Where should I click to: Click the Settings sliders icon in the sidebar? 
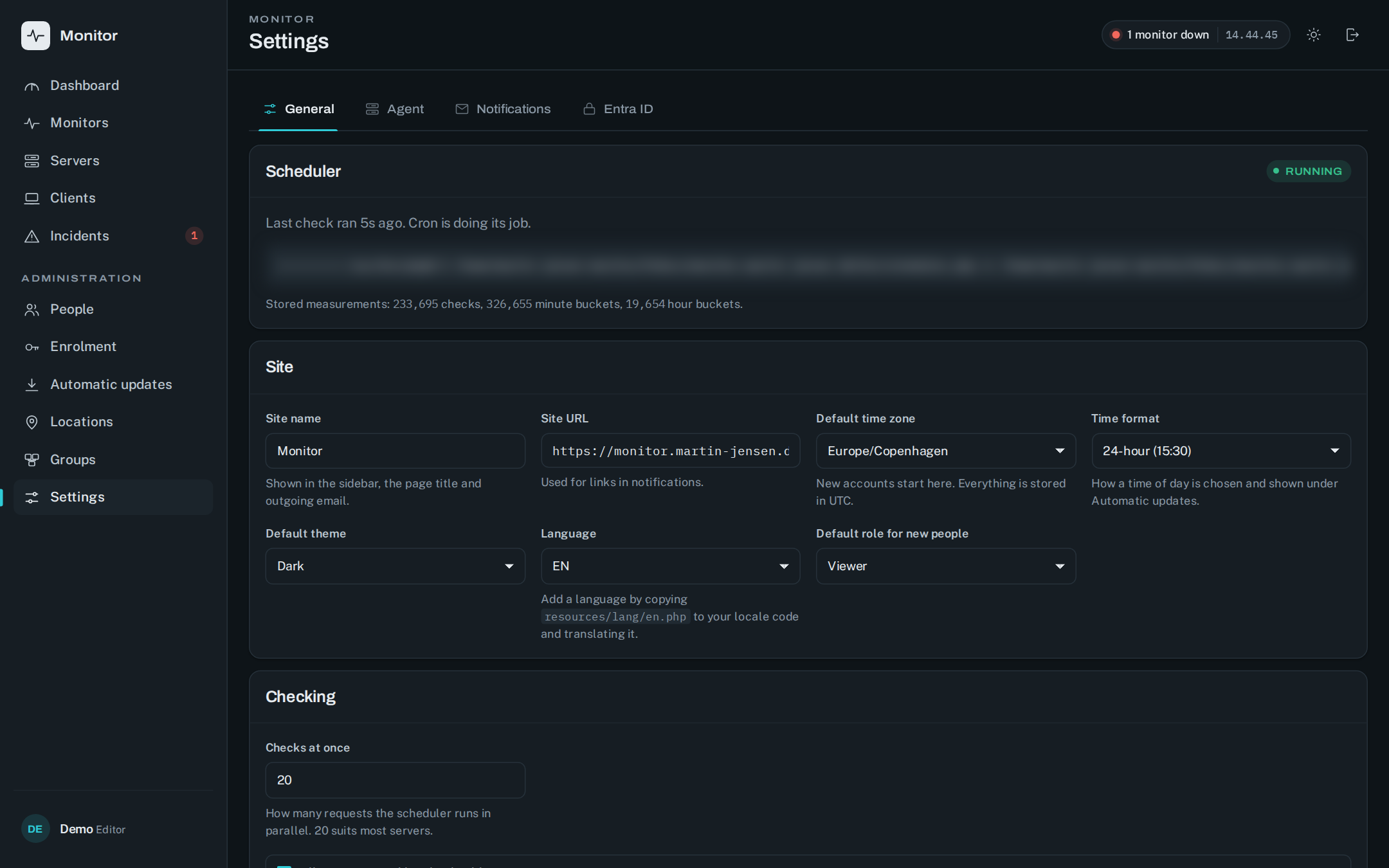(32, 497)
